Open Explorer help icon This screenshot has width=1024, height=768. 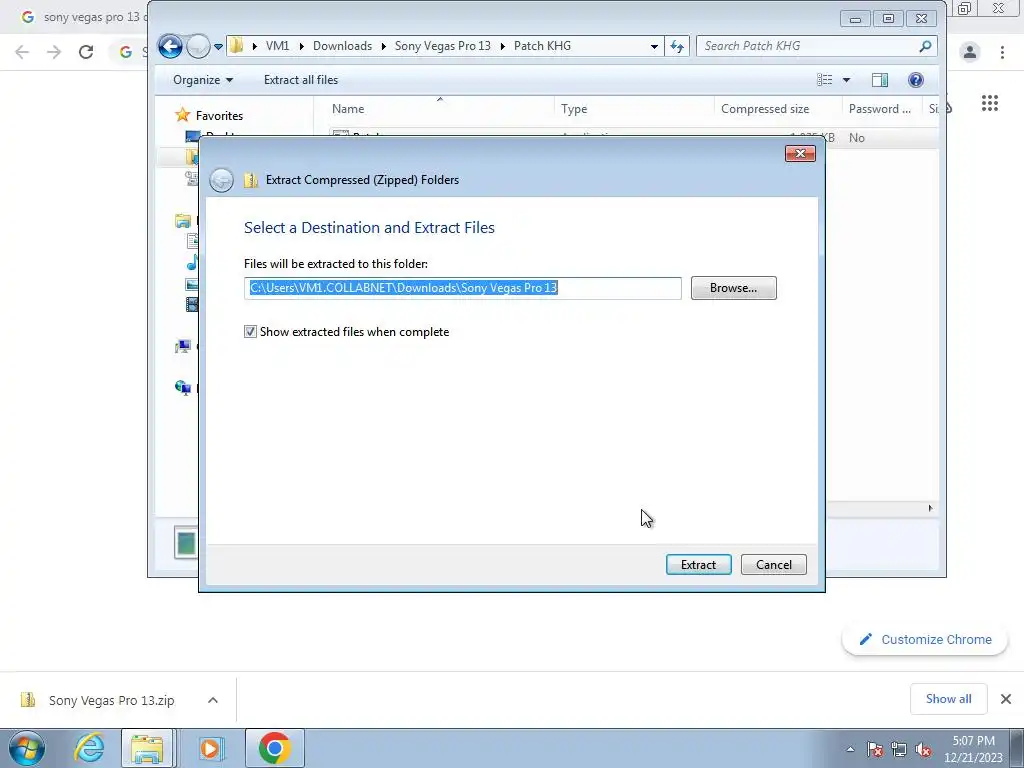click(x=916, y=80)
